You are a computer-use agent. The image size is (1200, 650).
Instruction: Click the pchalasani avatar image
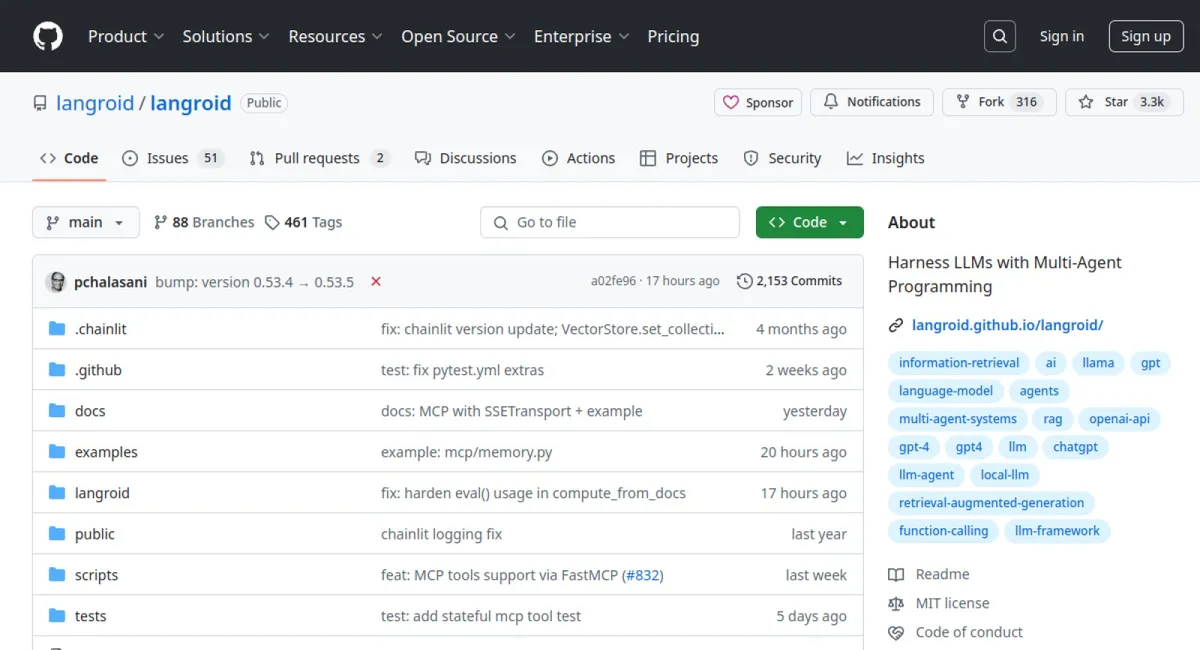point(56,282)
